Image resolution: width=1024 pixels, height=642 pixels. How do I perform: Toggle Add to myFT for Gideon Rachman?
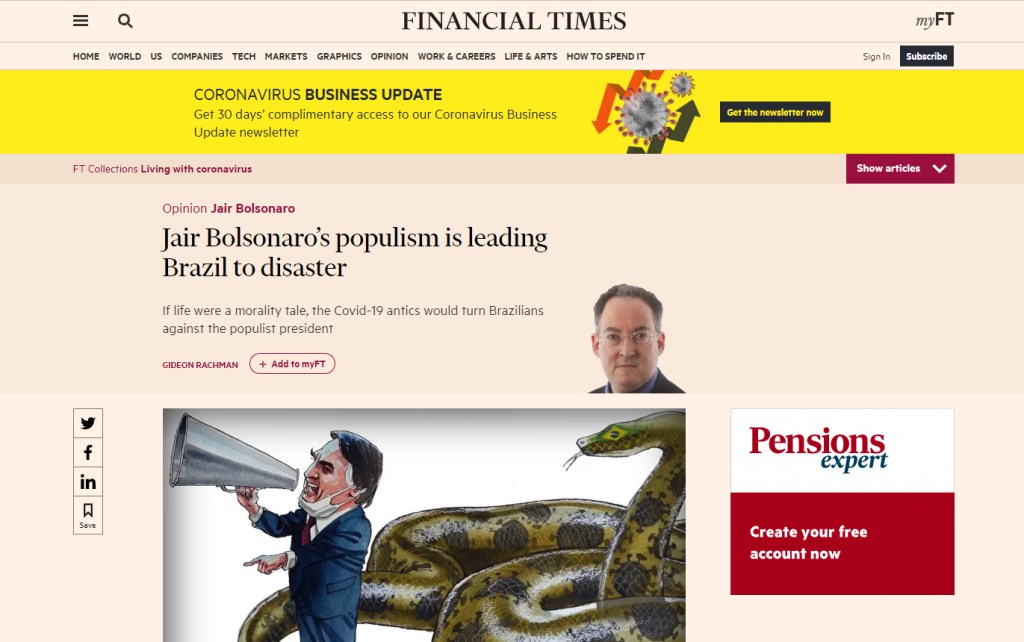click(292, 364)
